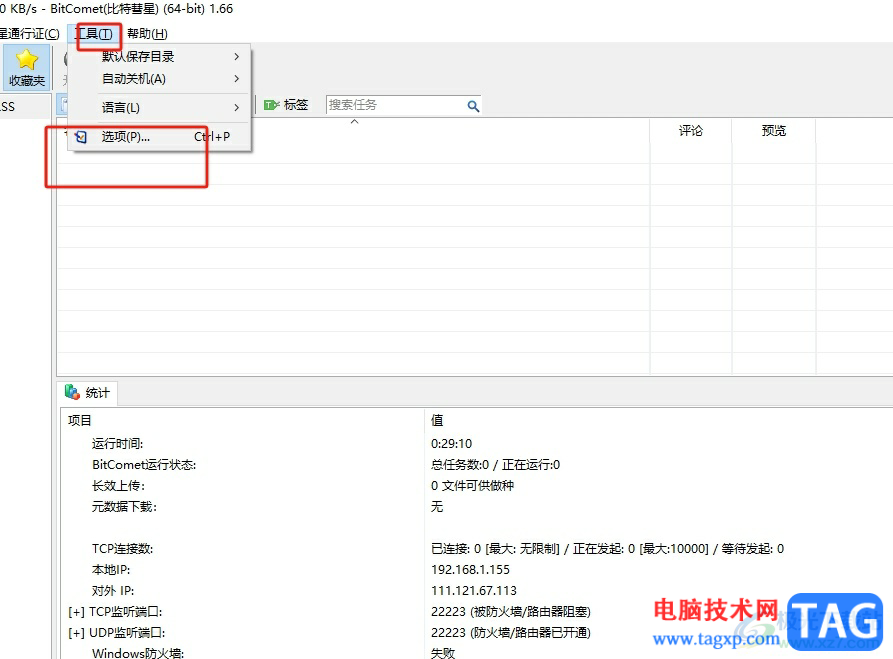The height and width of the screenshot is (659, 893).
Task: Expand the [+] UDP监听端口 row
Action: pyautogui.click(x=76, y=633)
